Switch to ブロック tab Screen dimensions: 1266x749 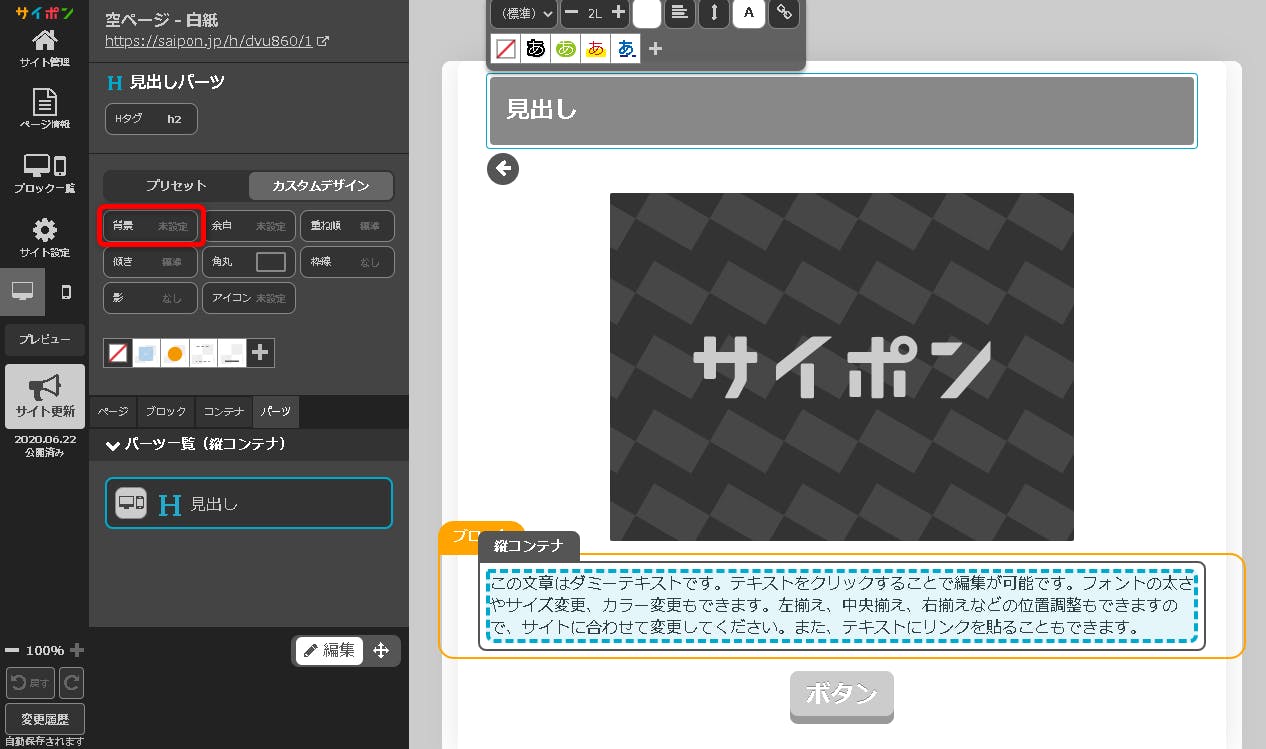tap(165, 412)
